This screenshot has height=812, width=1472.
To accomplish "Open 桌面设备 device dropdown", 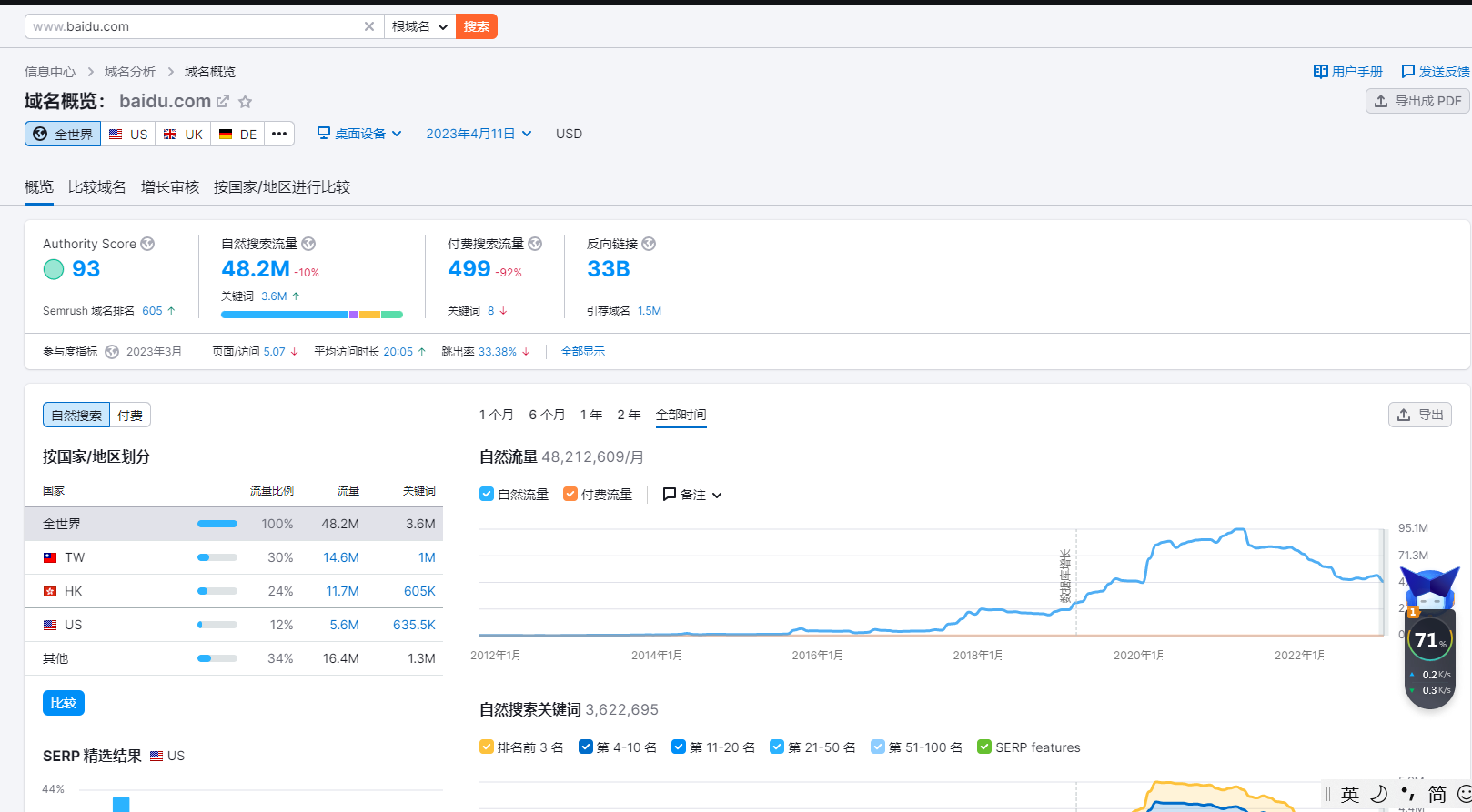I will pyautogui.click(x=359, y=134).
